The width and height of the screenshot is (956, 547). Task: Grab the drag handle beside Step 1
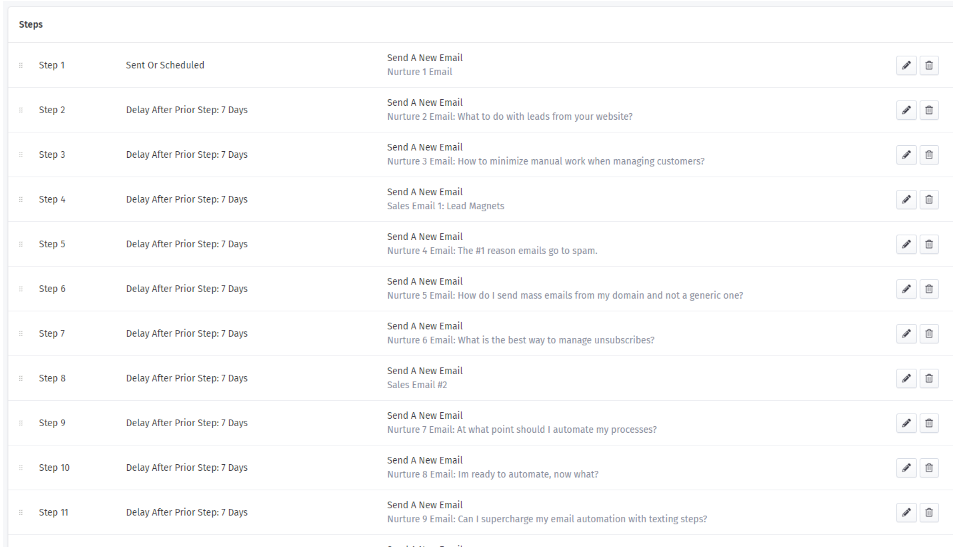pos(21,65)
